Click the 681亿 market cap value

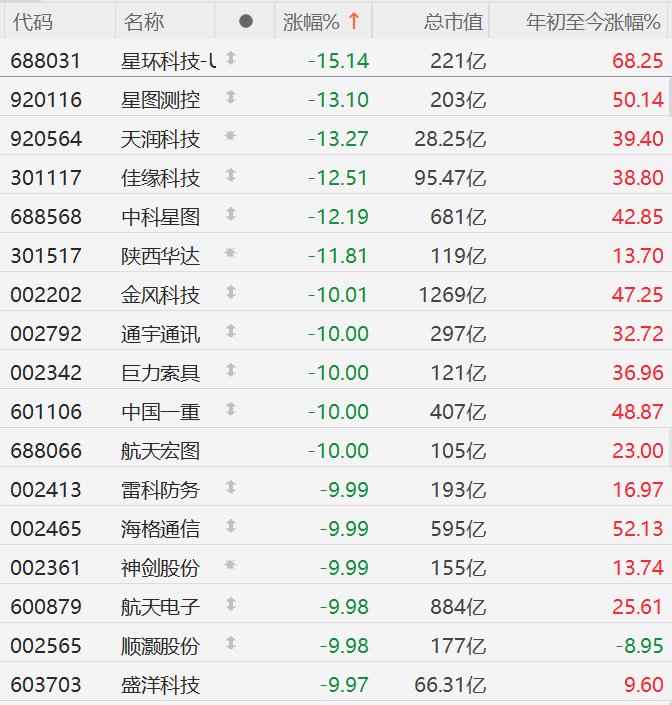coord(458,217)
